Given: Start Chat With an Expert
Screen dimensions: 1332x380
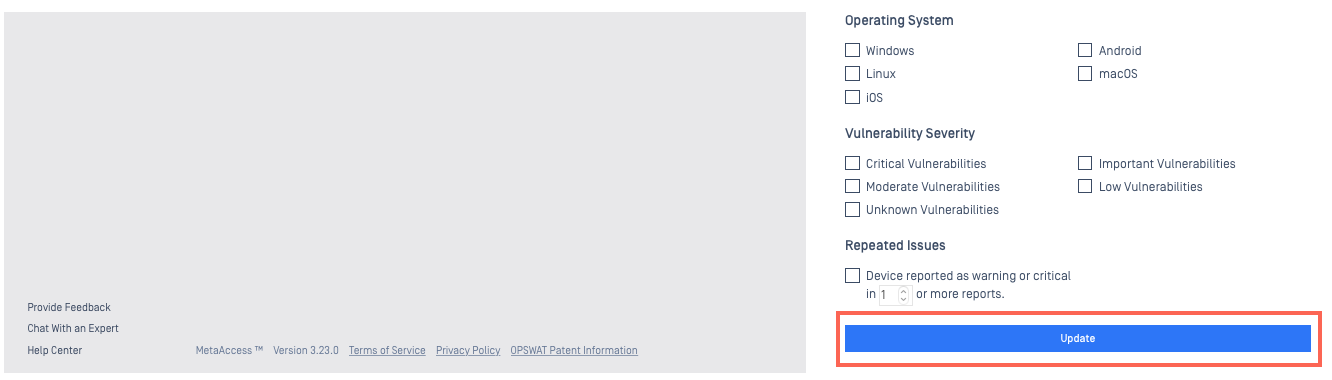Looking at the screenshot, I should 73,328.
